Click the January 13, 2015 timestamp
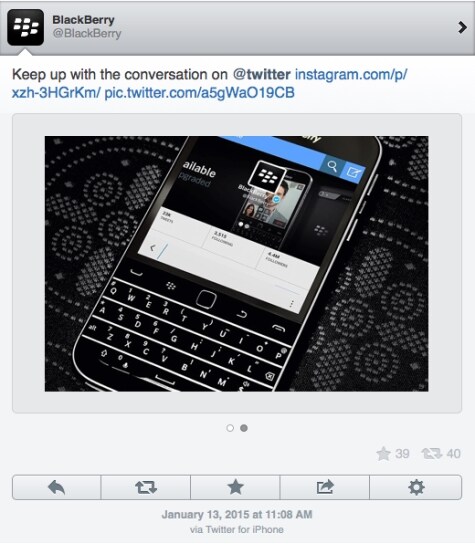The image size is (475, 544). point(237,514)
